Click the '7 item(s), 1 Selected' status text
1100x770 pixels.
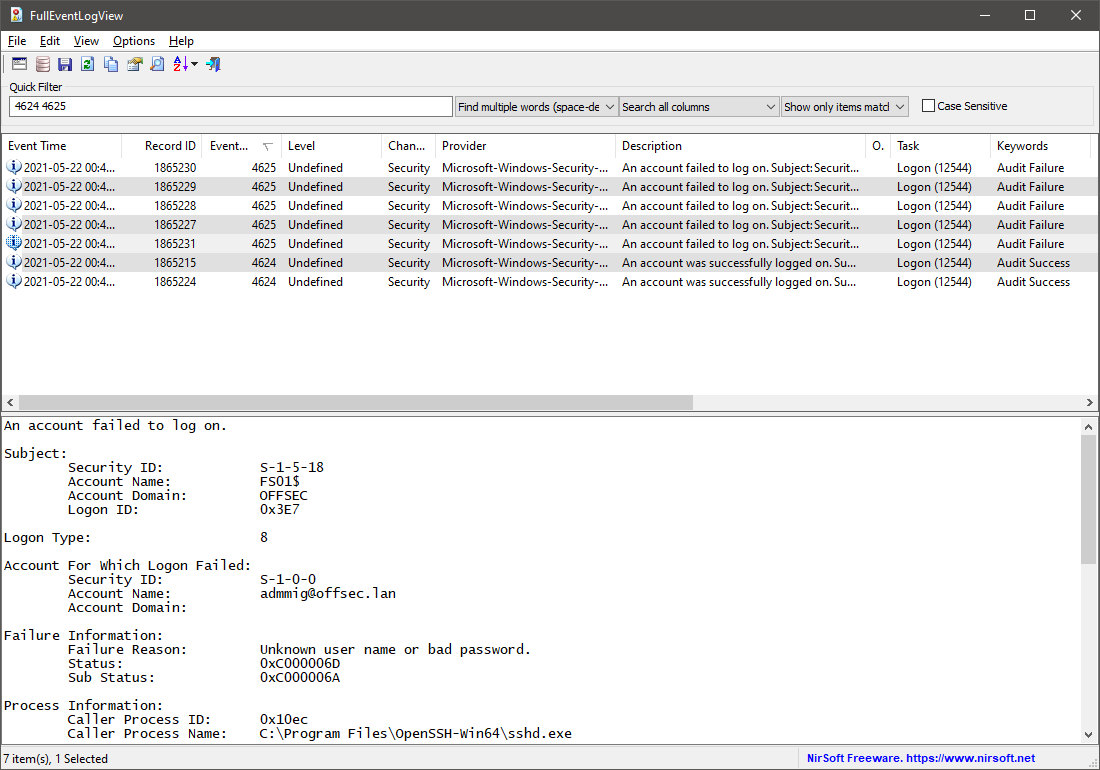(55, 759)
